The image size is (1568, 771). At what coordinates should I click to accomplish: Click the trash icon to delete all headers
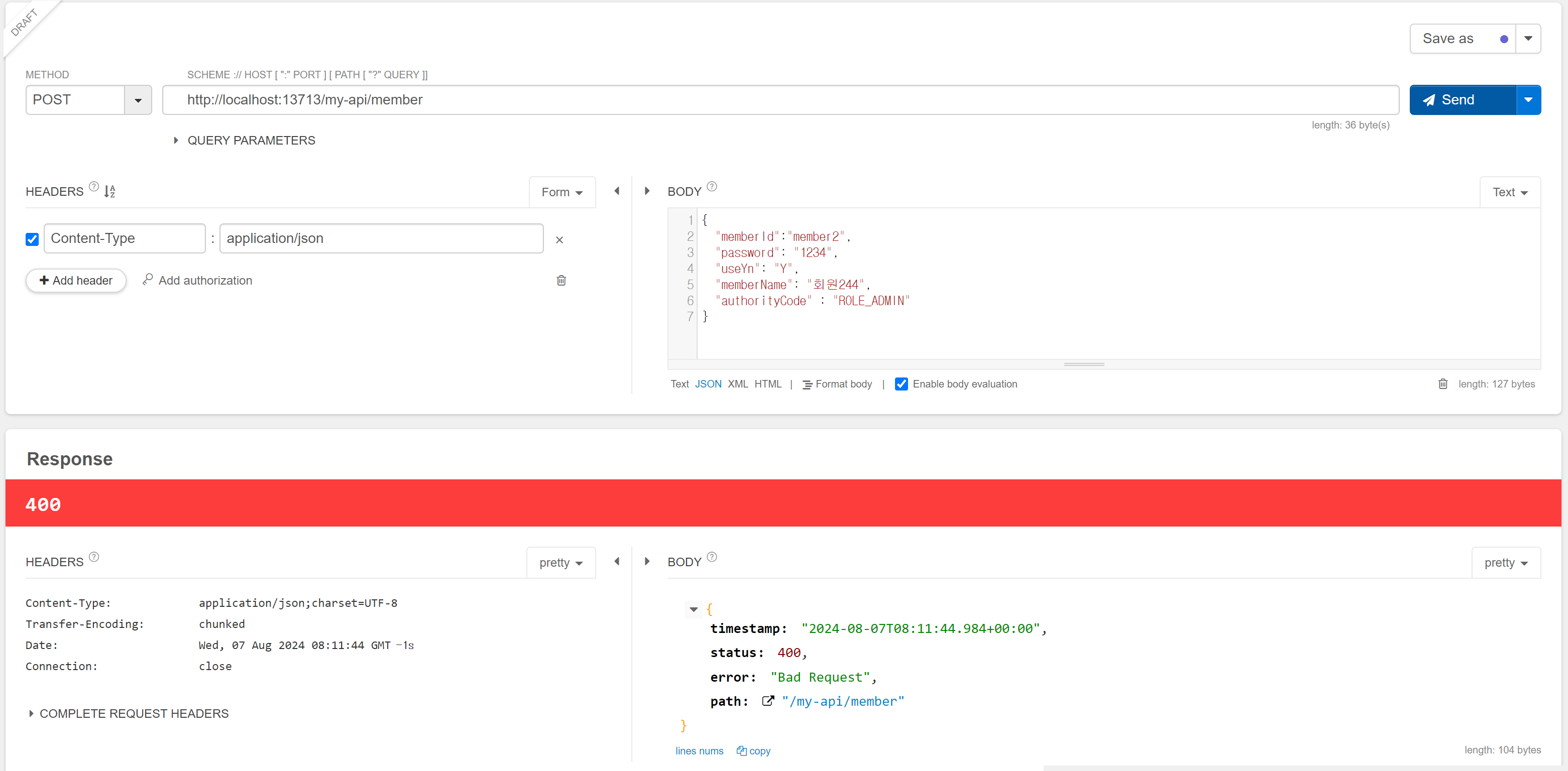point(561,281)
